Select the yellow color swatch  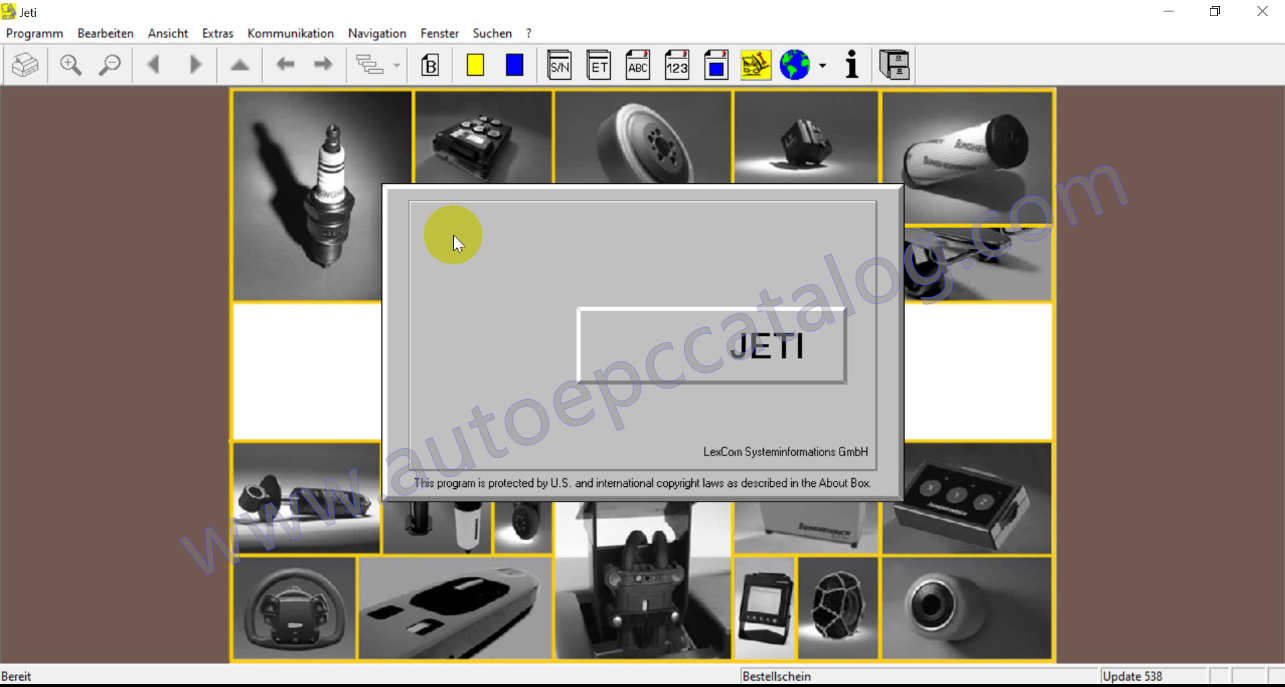(x=475, y=64)
